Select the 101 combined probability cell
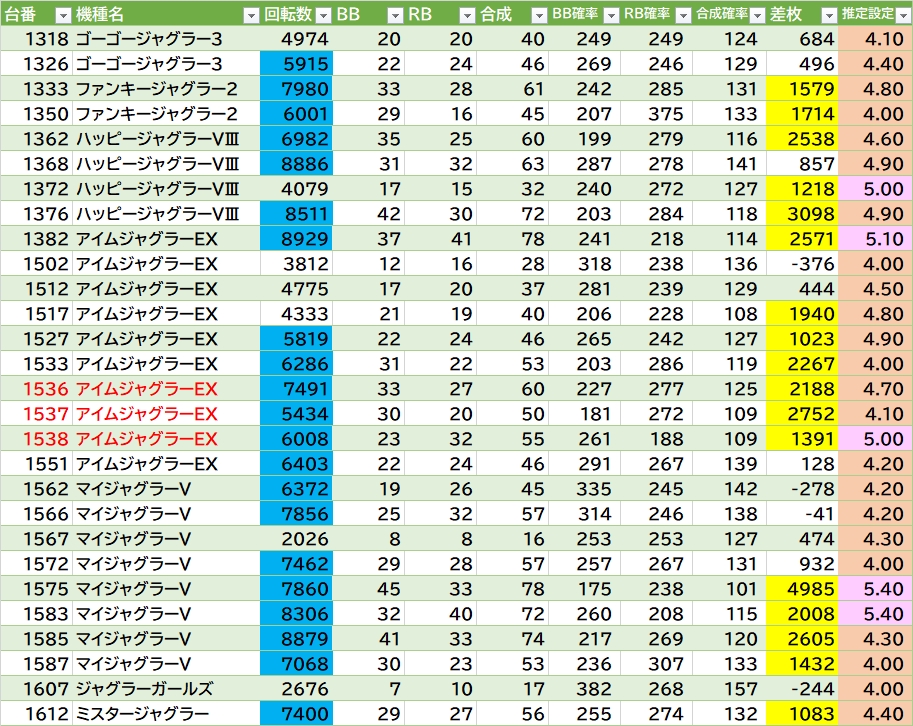 729,590
